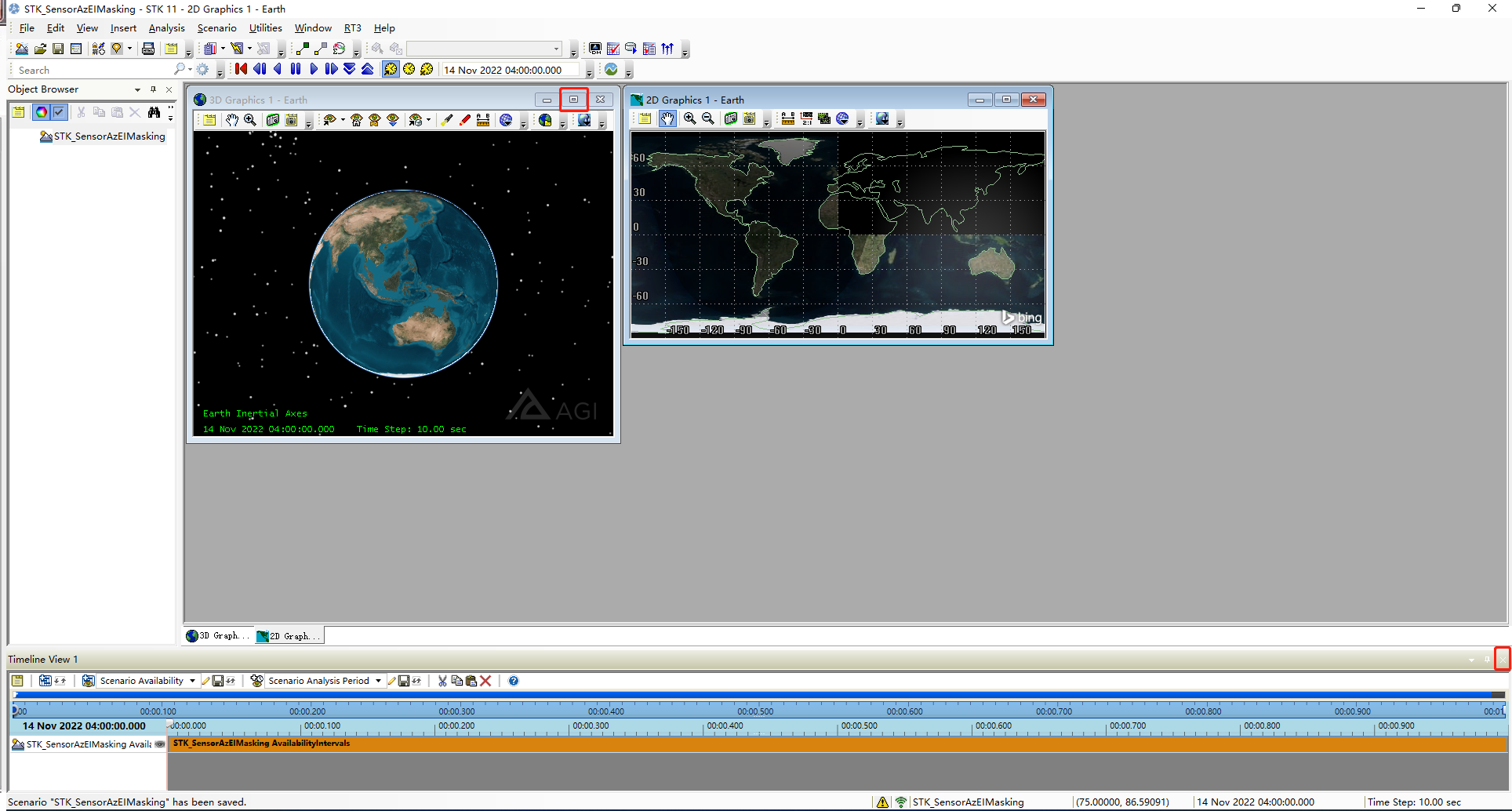The height and width of the screenshot is (811, 1512).
Task: Toggle the checkbox view button in Object Browser
Action: (x=60, y=112)
